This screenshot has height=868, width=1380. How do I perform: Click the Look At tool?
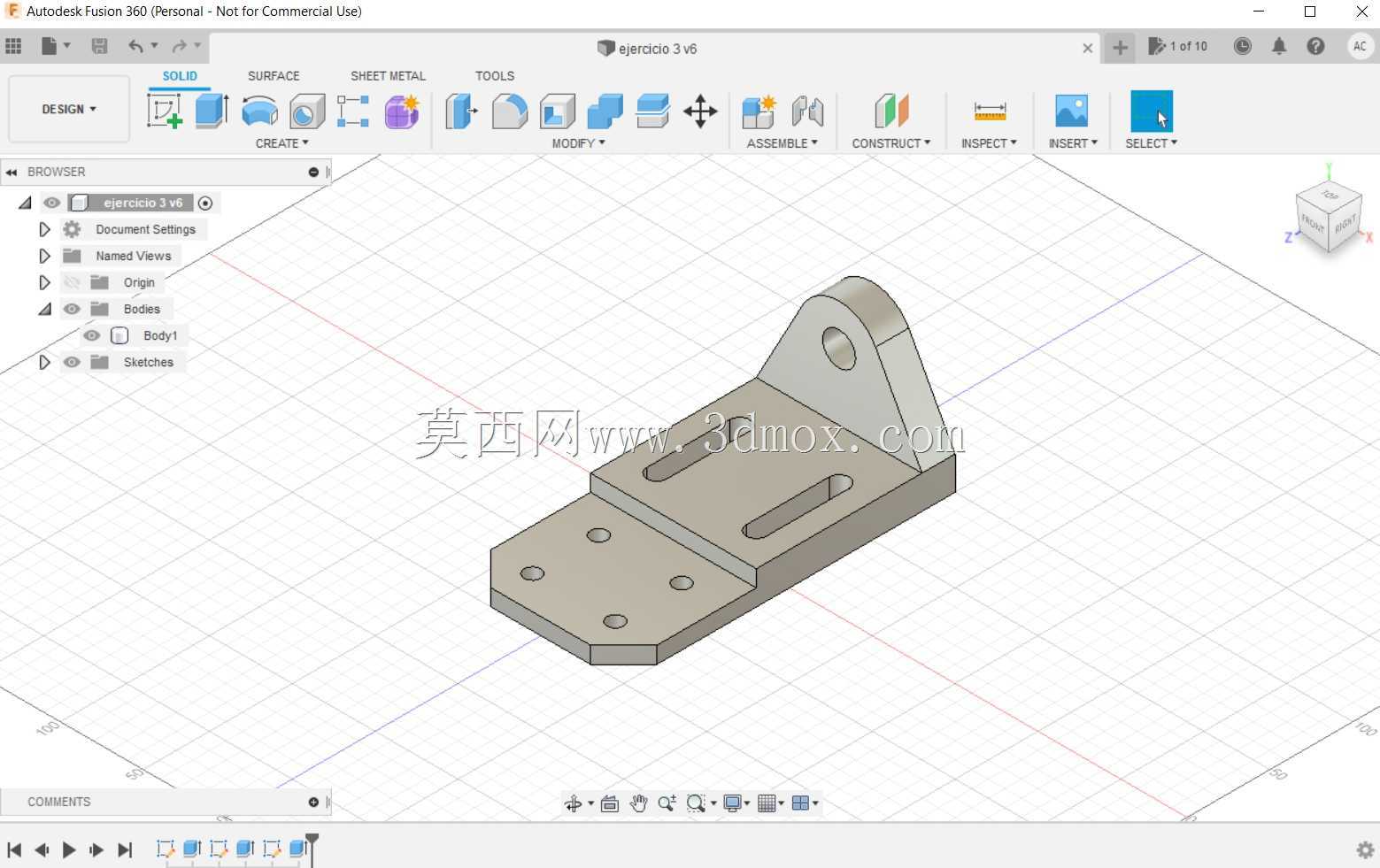610,803
